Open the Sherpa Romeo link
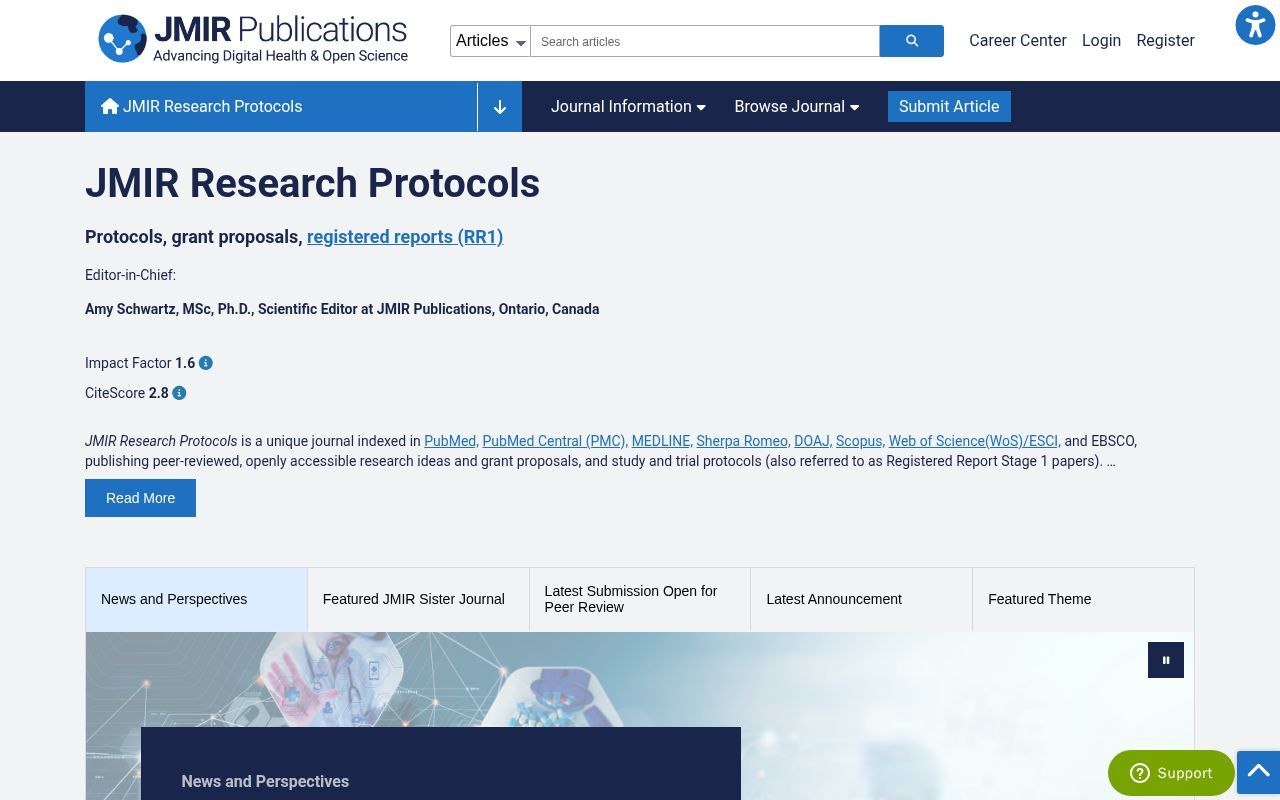 [x=742, y=441]
